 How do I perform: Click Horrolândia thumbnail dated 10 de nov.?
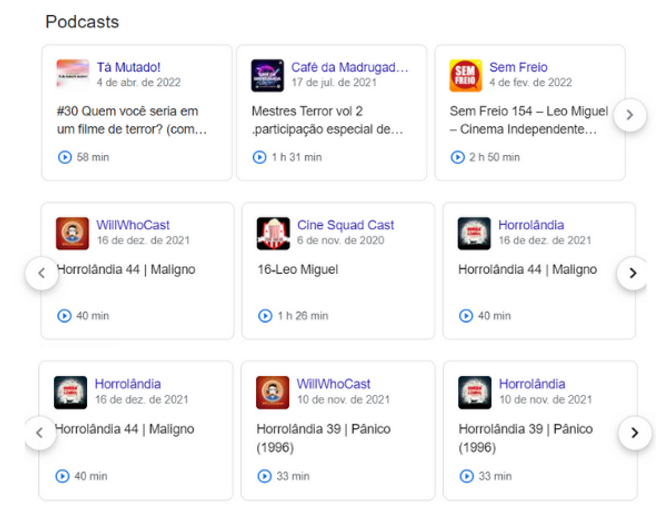(474, 392)
